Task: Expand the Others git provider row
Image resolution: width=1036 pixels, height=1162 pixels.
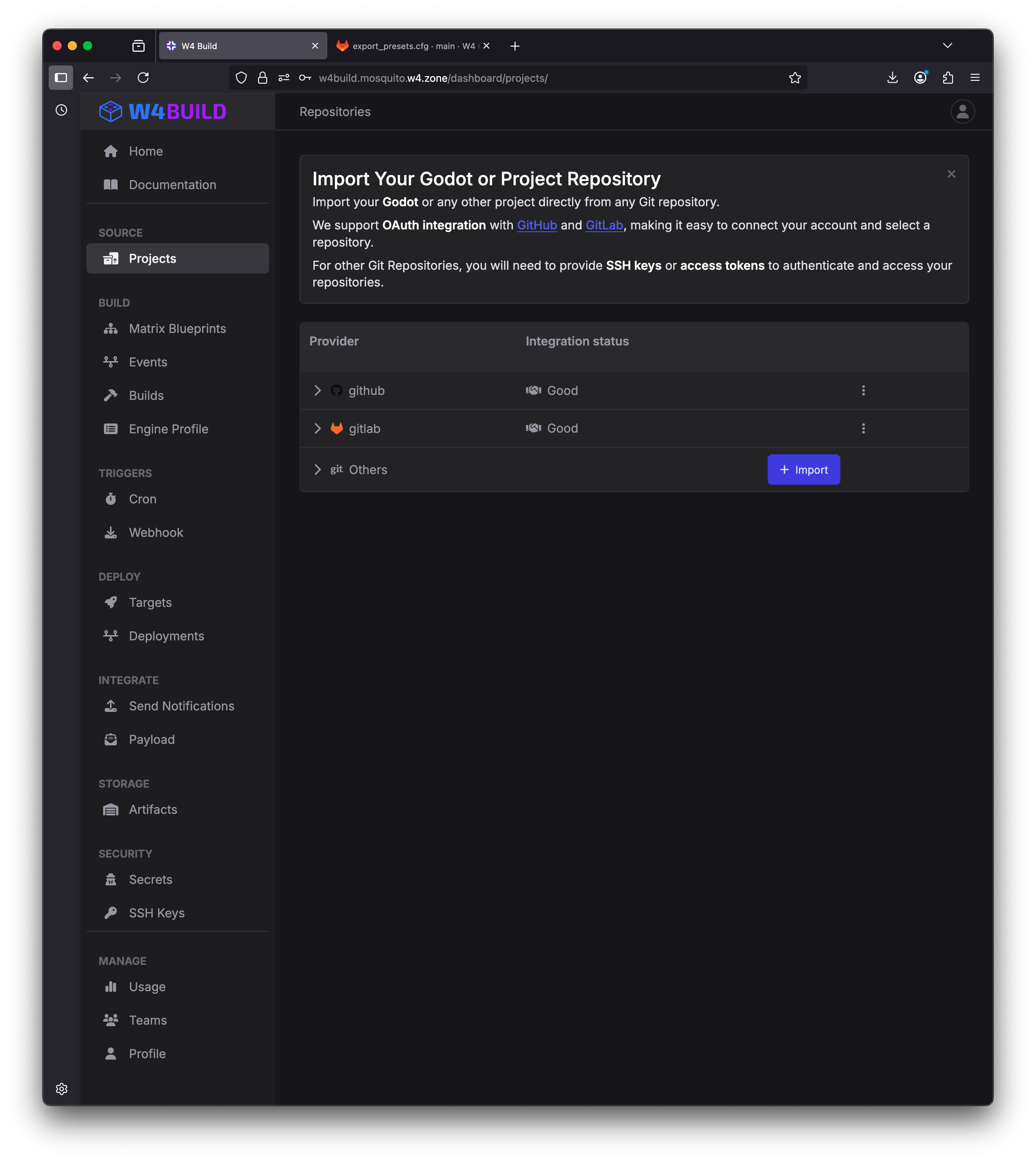Action: click(x=318, y=470)
